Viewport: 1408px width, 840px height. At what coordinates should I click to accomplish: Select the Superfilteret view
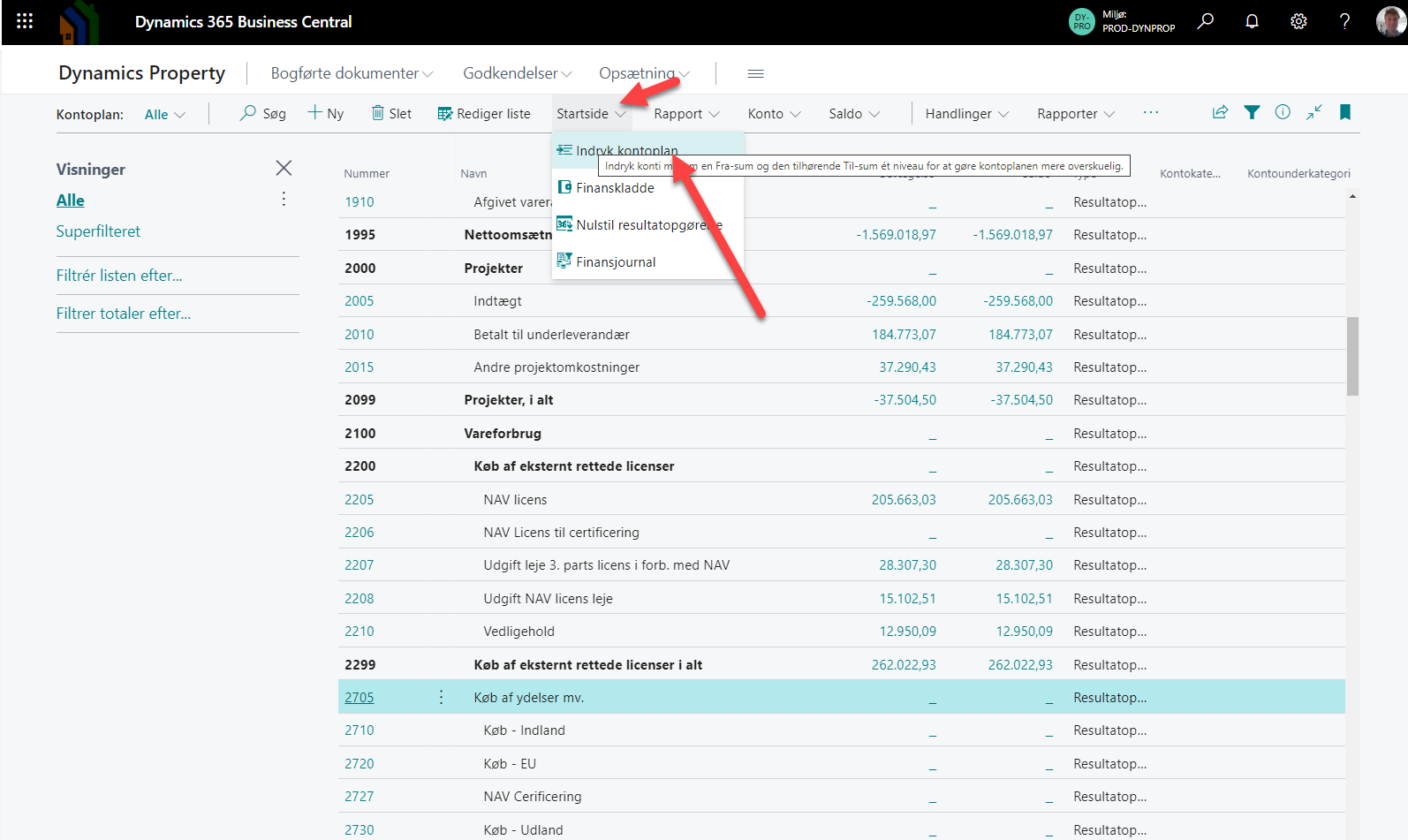pos(98,231)
